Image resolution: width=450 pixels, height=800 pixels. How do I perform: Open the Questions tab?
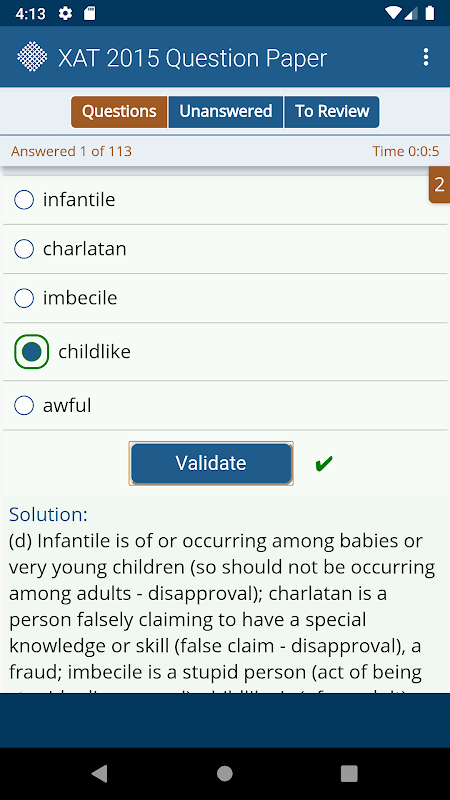pyautogui.click(x=119, y=112)
